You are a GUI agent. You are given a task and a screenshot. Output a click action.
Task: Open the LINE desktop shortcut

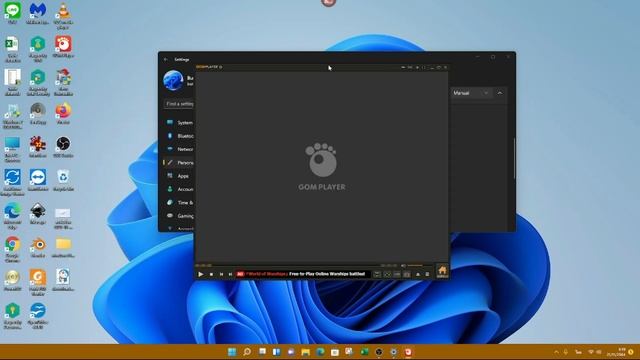click(13, 13)
